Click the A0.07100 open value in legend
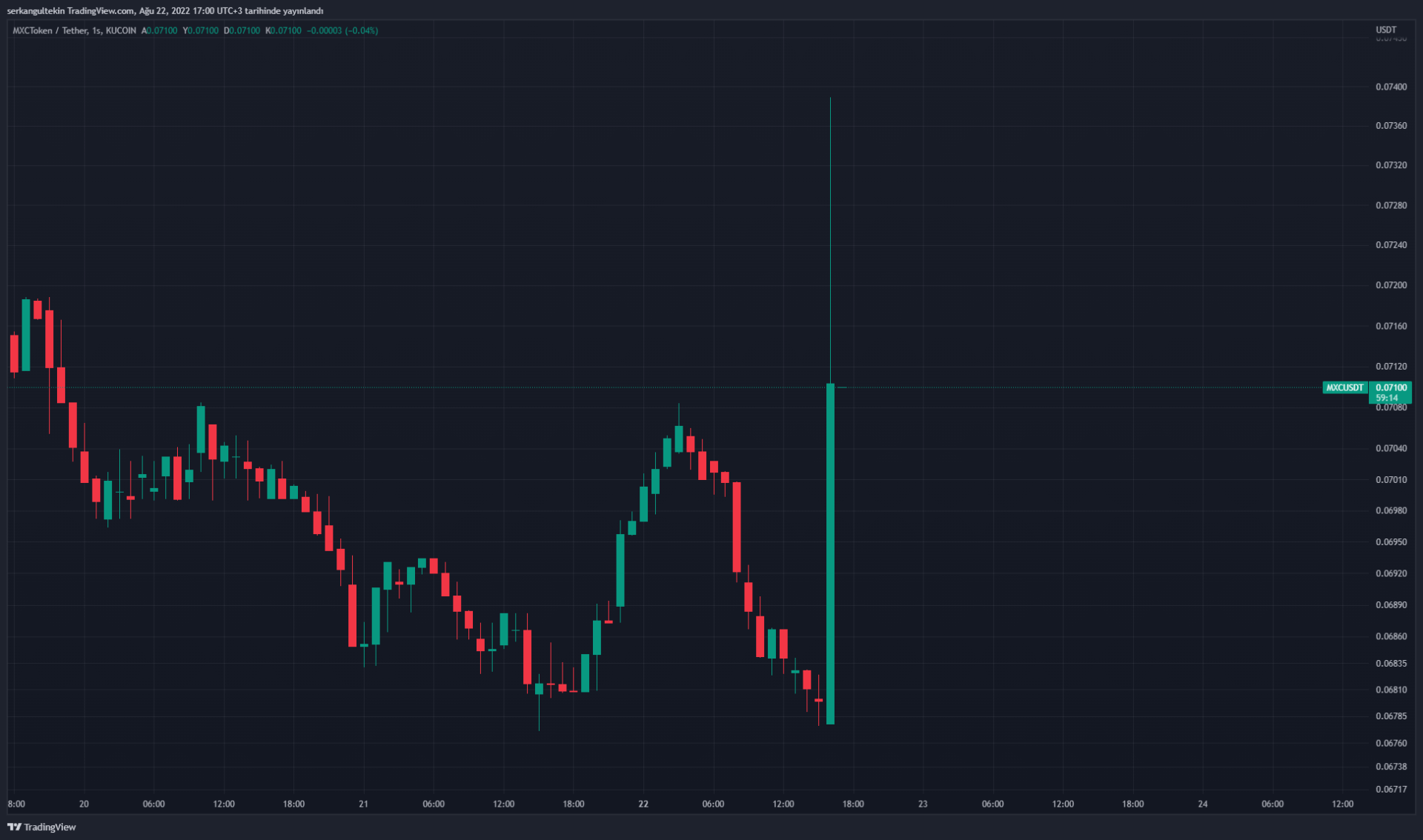 click(160, 30)
